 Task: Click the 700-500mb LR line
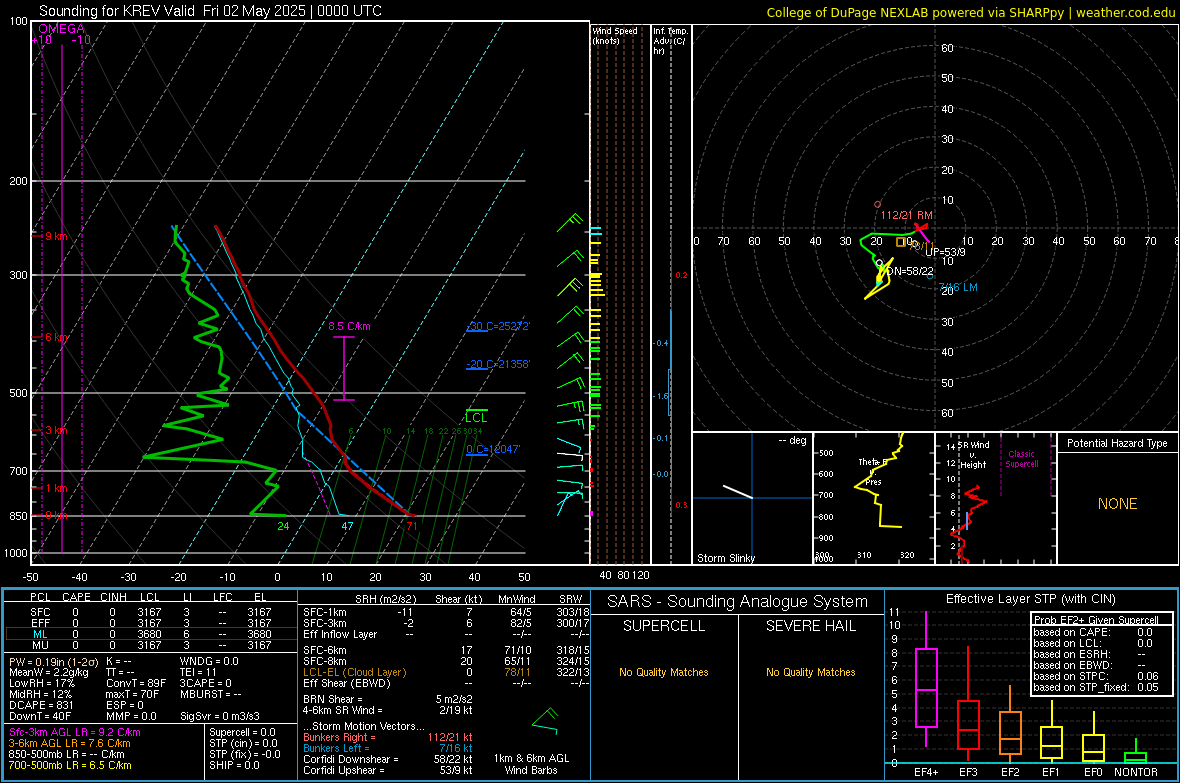pos(70,765)
